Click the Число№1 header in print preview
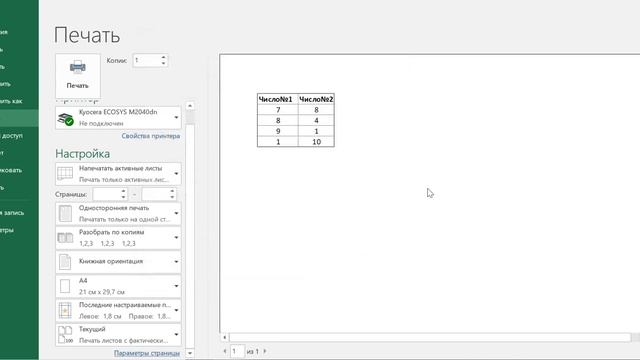Viewport: 640px width, 360px height. tap(278, 99)
